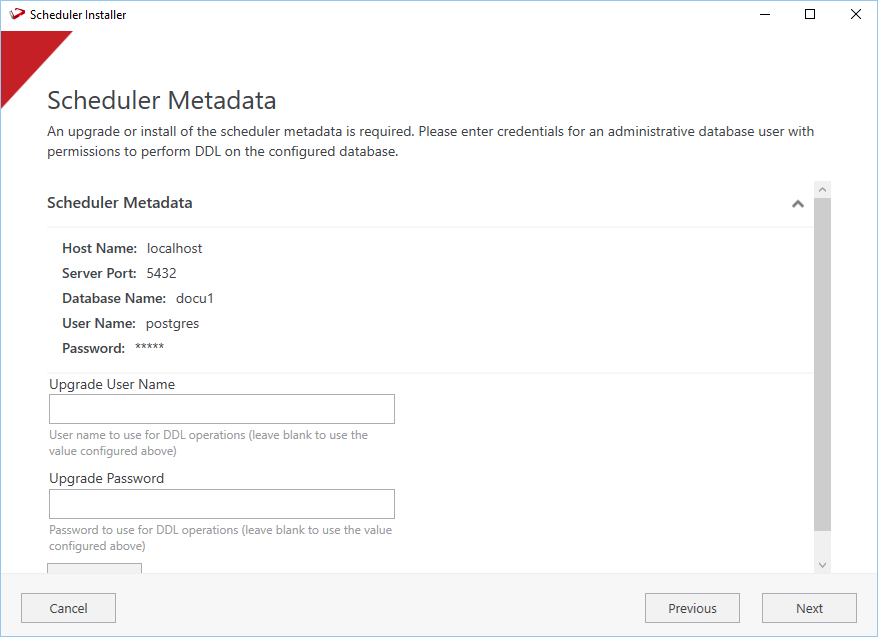
Task: Minimize the Scheduler Installer window
Action: tap(764, 15)
